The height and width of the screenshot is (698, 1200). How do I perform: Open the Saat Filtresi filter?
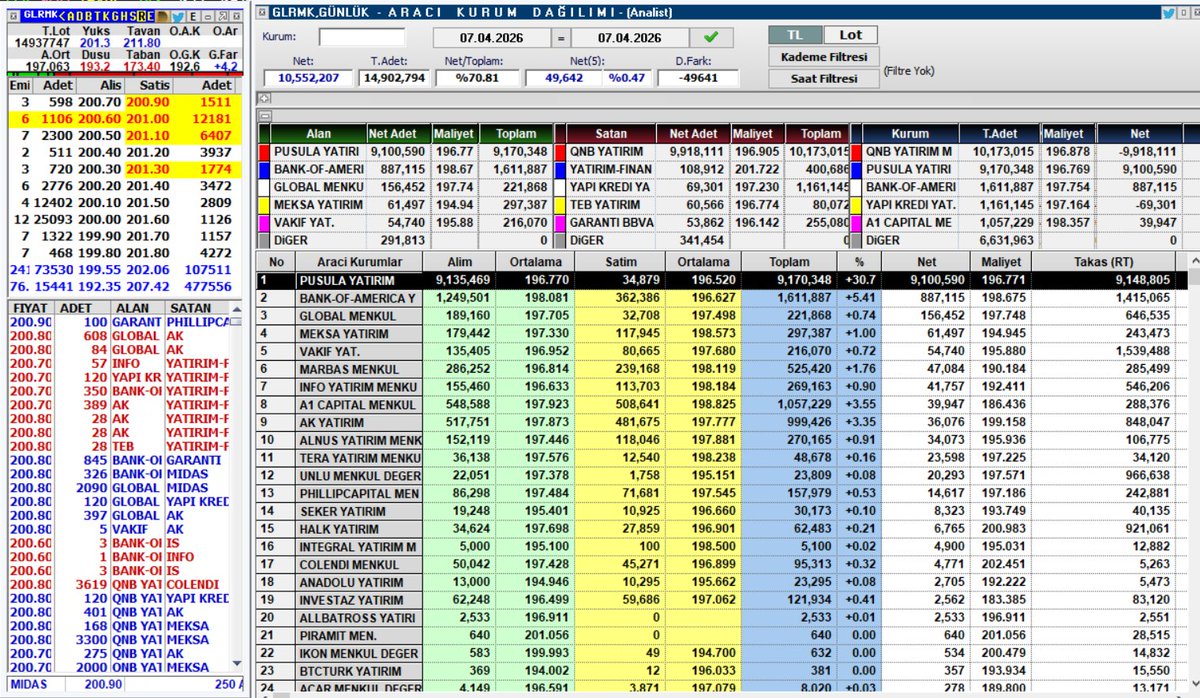coord(823,79)
